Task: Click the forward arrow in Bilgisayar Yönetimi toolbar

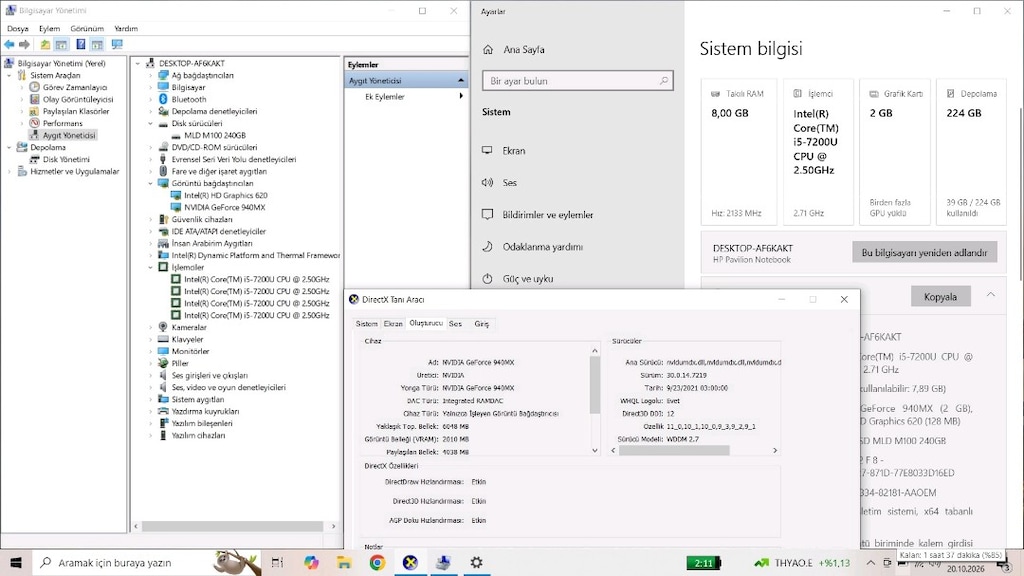Action: pyautogui.click(x=24, y=44)
